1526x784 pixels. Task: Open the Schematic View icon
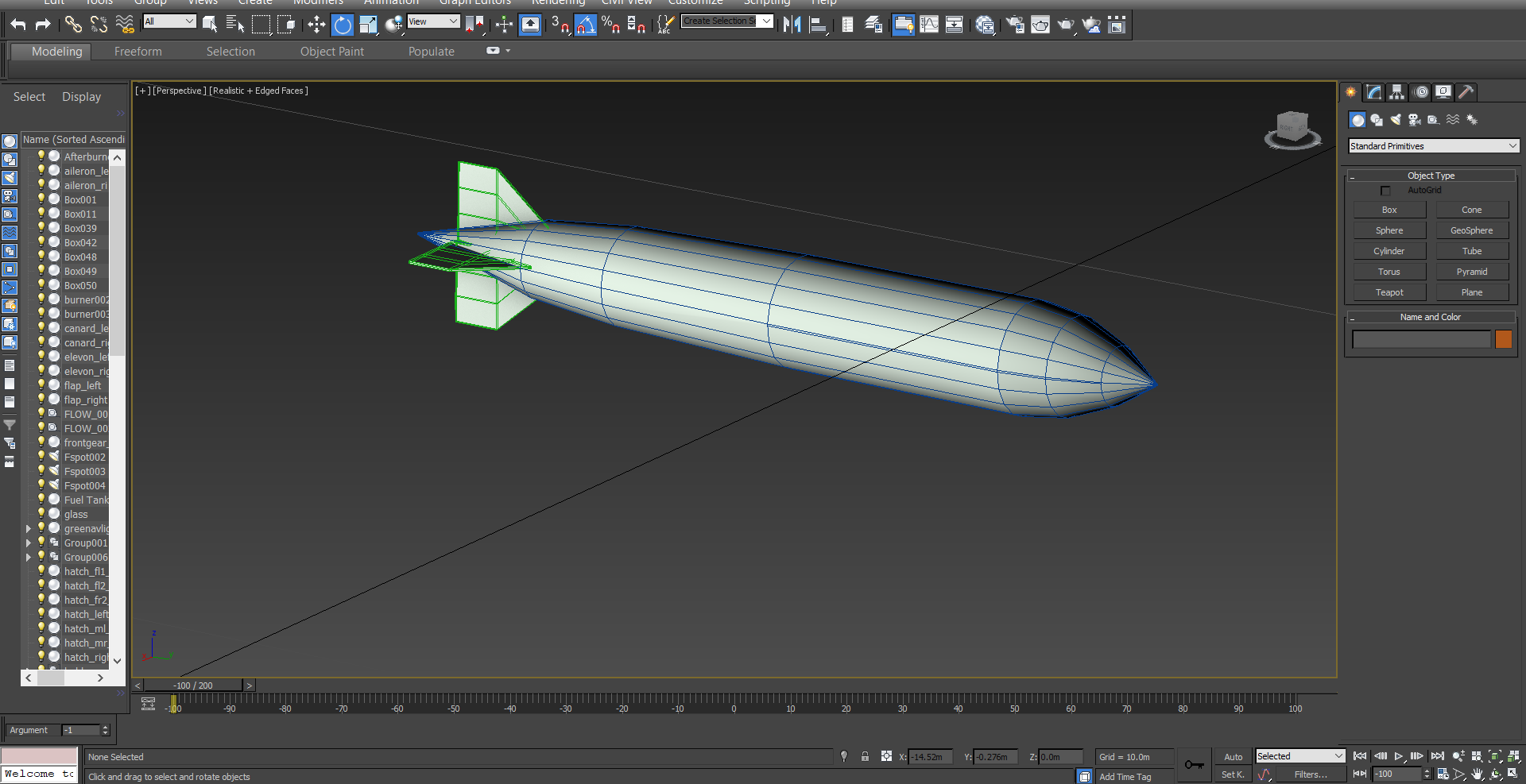coord(955,25)
